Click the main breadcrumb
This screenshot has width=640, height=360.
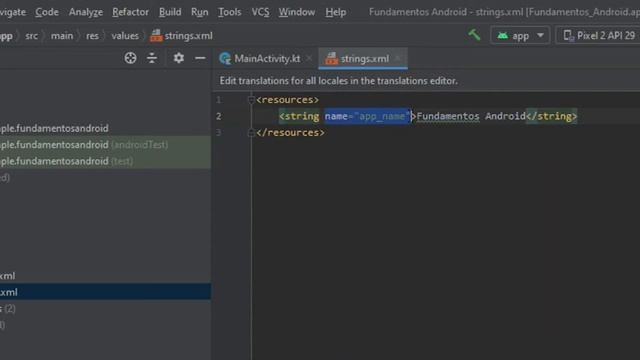pyautogui.click(x=62, y=36)
